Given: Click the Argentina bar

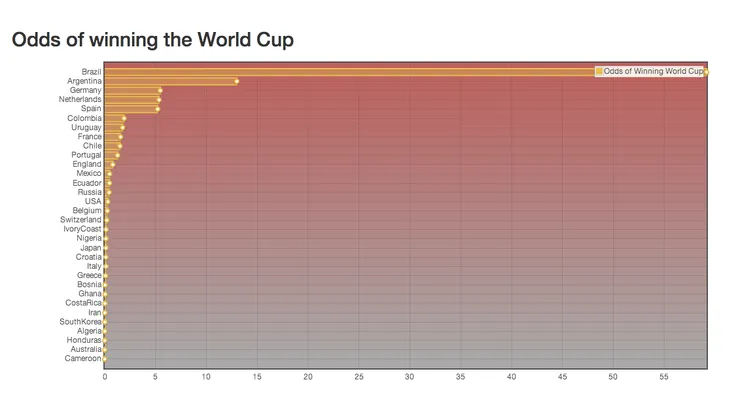Looking at the screenshot, I should pos(170,81).
